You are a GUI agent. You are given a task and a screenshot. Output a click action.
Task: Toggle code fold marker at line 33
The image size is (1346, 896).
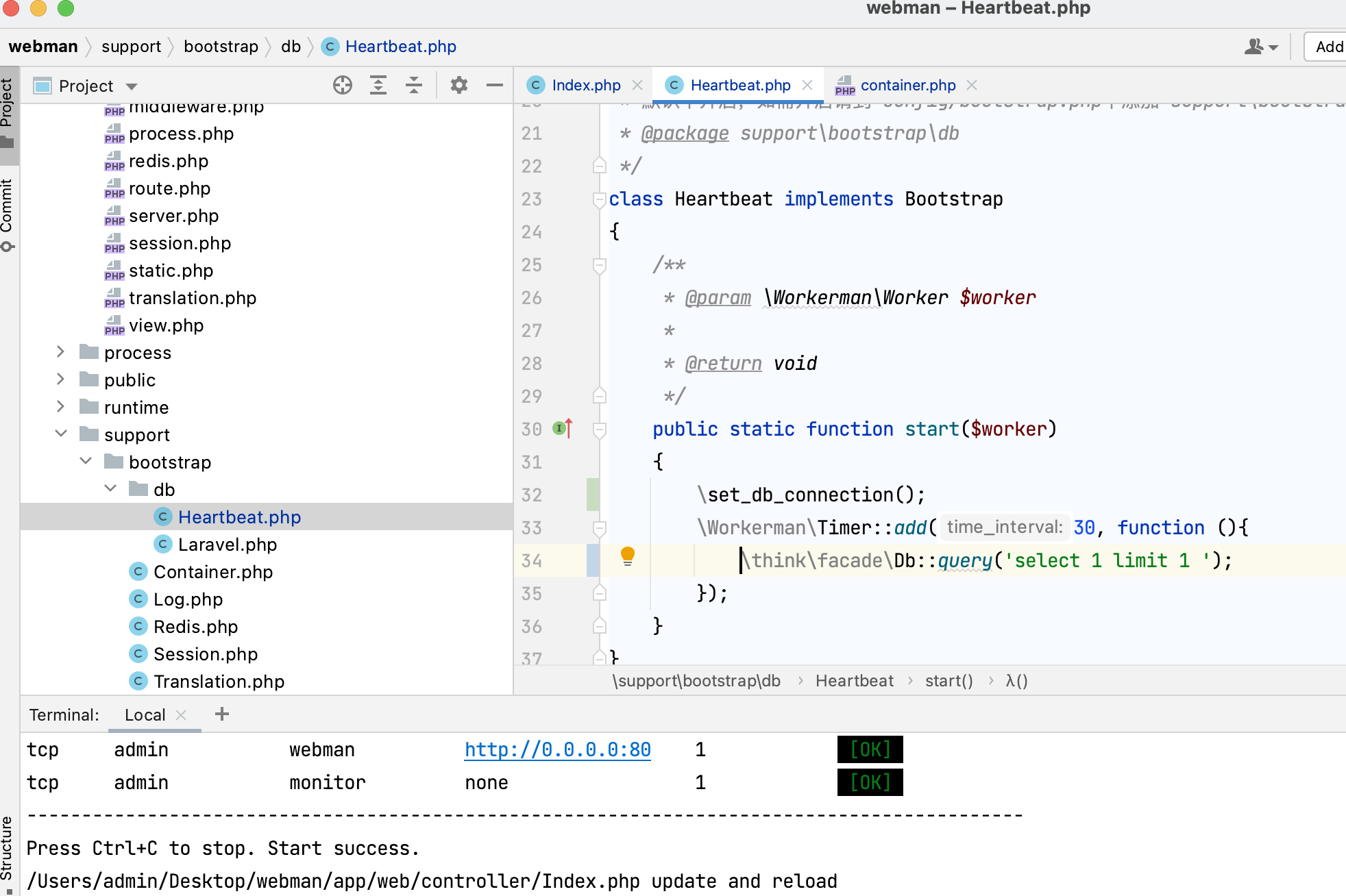(600, 528)
